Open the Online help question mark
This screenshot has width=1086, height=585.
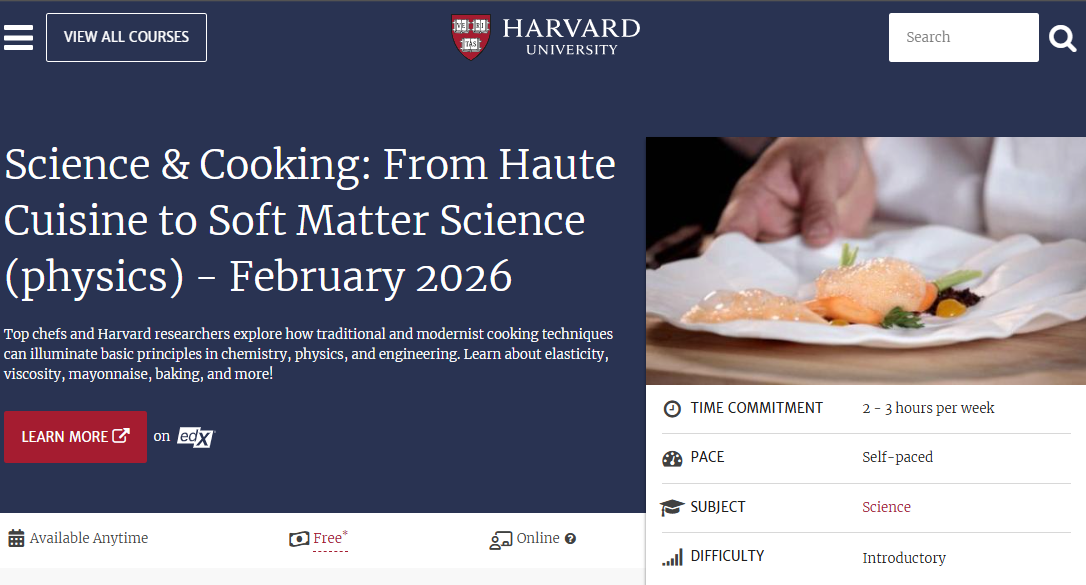[x=570, y=539]
